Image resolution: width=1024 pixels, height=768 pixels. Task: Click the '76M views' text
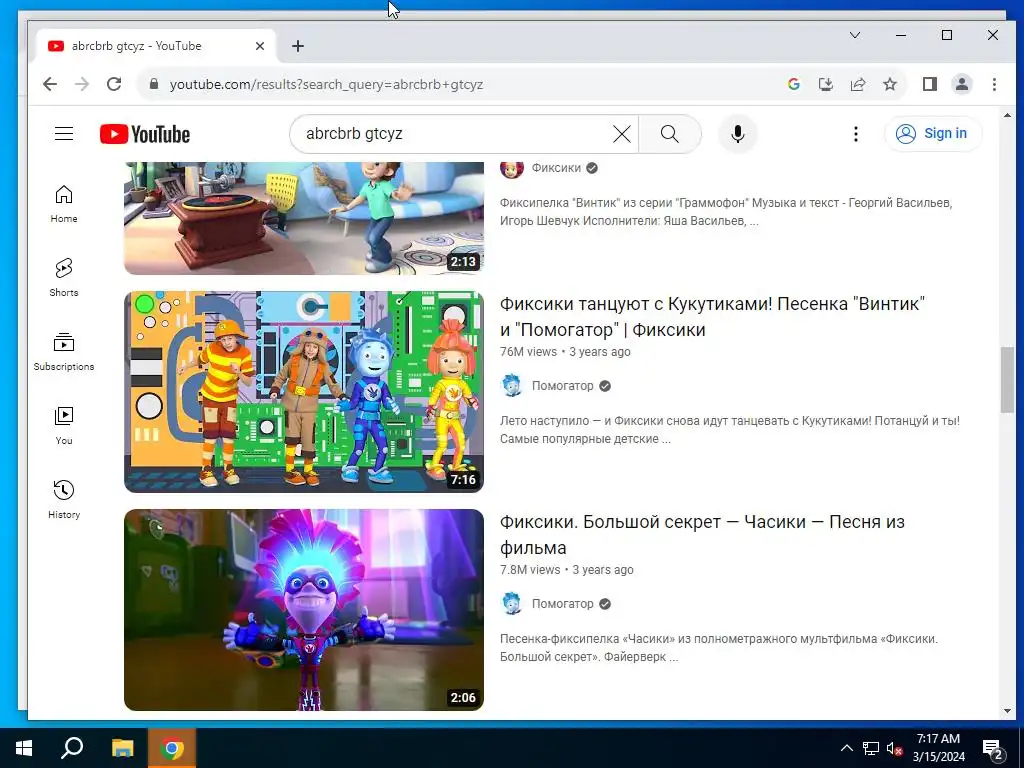(528, 352)
